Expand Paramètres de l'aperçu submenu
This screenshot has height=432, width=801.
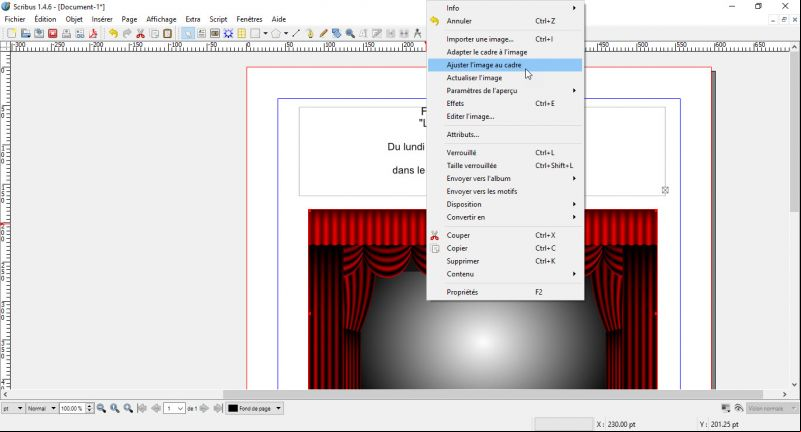[505, 90]
